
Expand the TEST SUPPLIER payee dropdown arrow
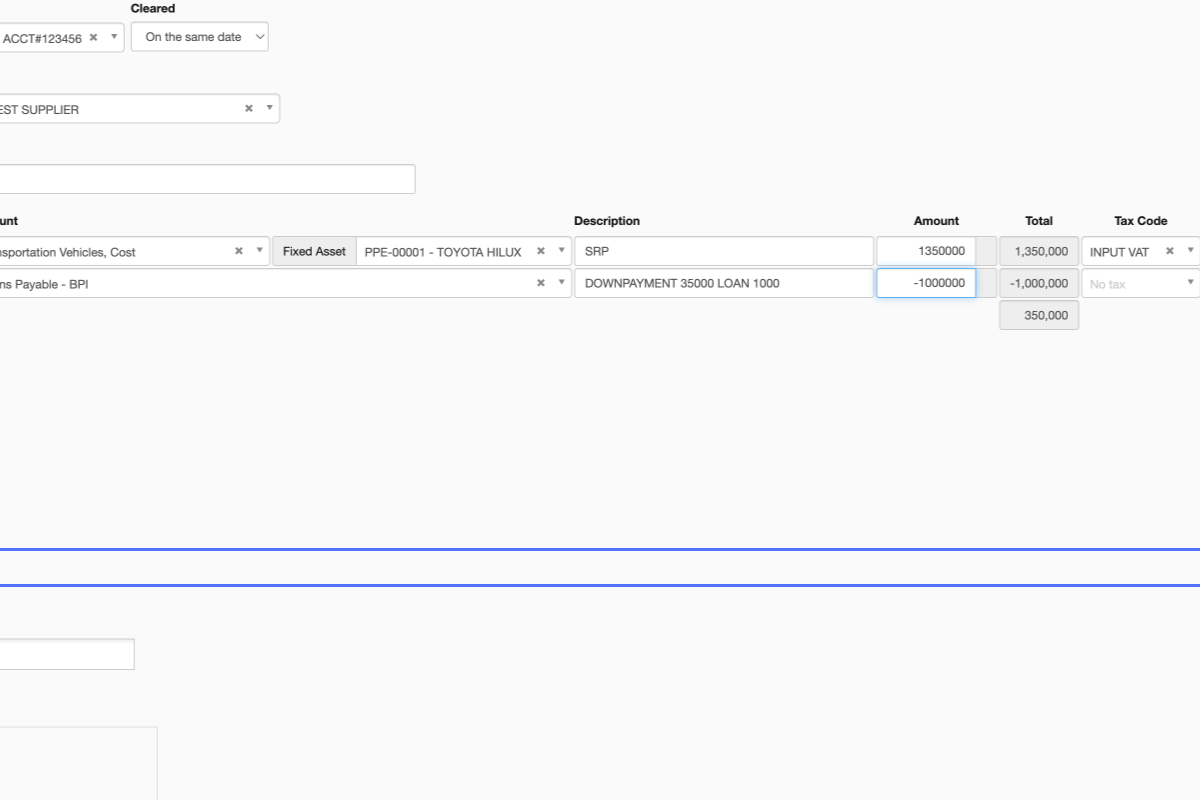(268, 109)
